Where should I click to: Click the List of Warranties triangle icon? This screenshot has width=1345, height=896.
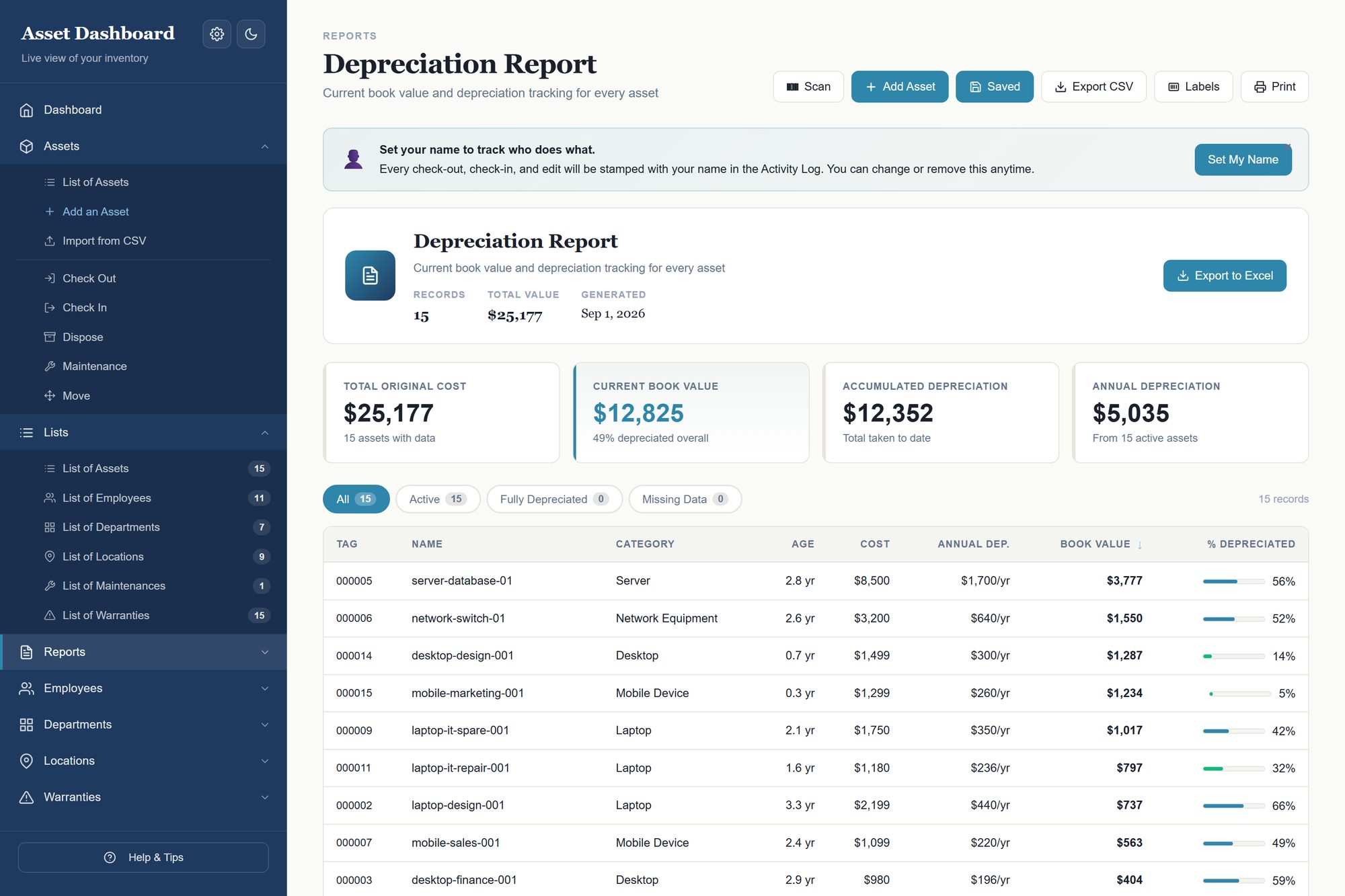coord(50,615)
